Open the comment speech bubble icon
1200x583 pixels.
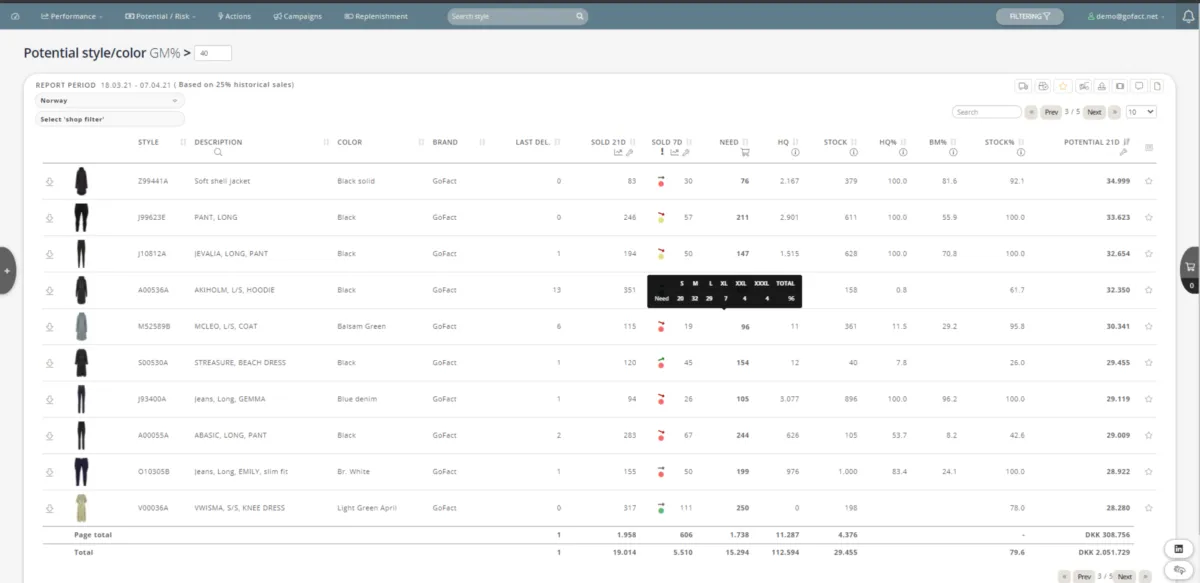click(x=1139, y=86)
